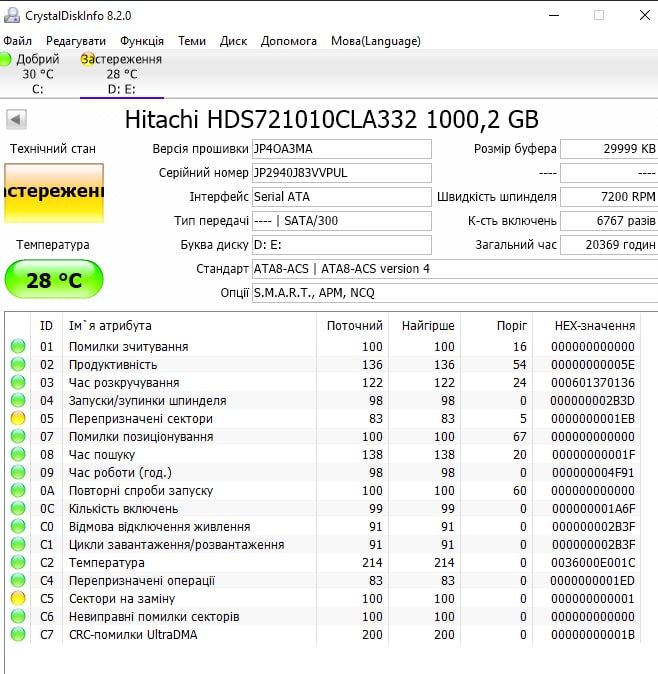658x674 pixels.
Task: Select the D: E: disk with Застереження status
Action: click(122, 74)
